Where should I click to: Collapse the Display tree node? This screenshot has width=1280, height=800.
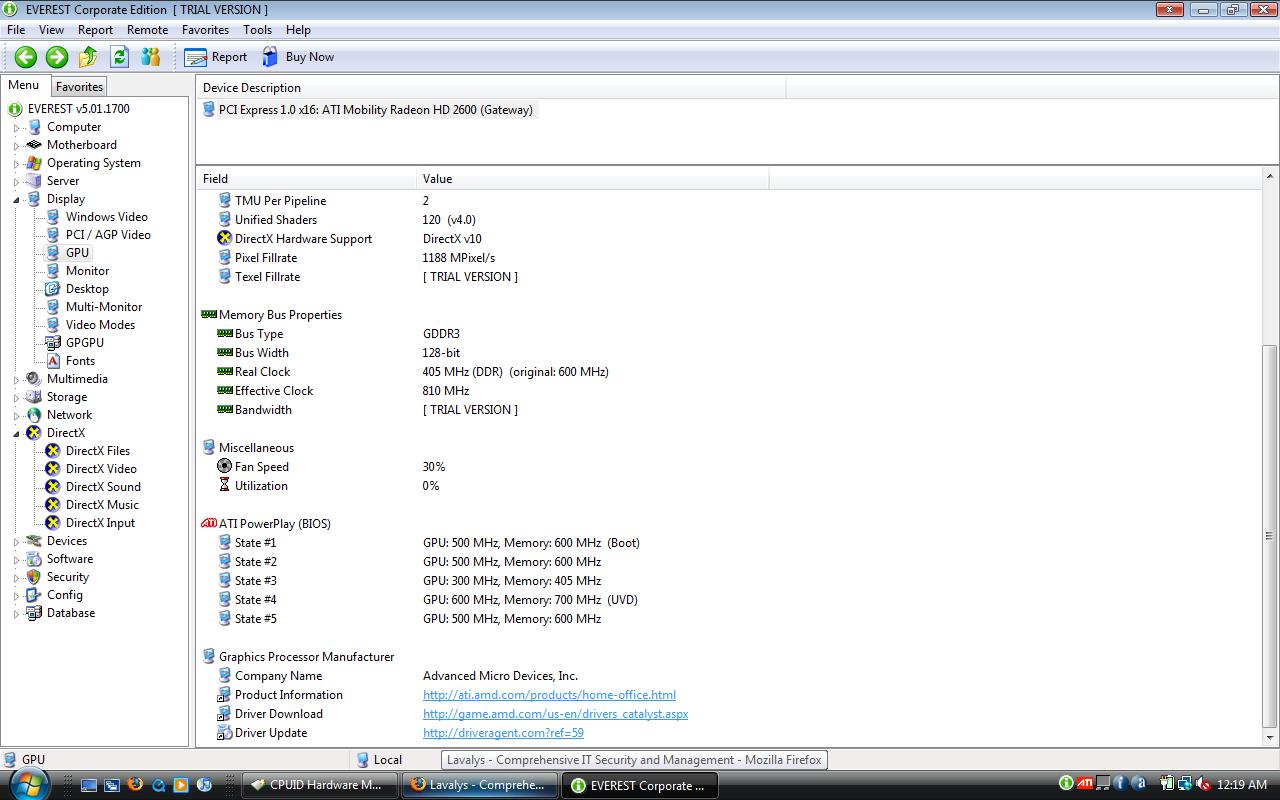point(17,199)
